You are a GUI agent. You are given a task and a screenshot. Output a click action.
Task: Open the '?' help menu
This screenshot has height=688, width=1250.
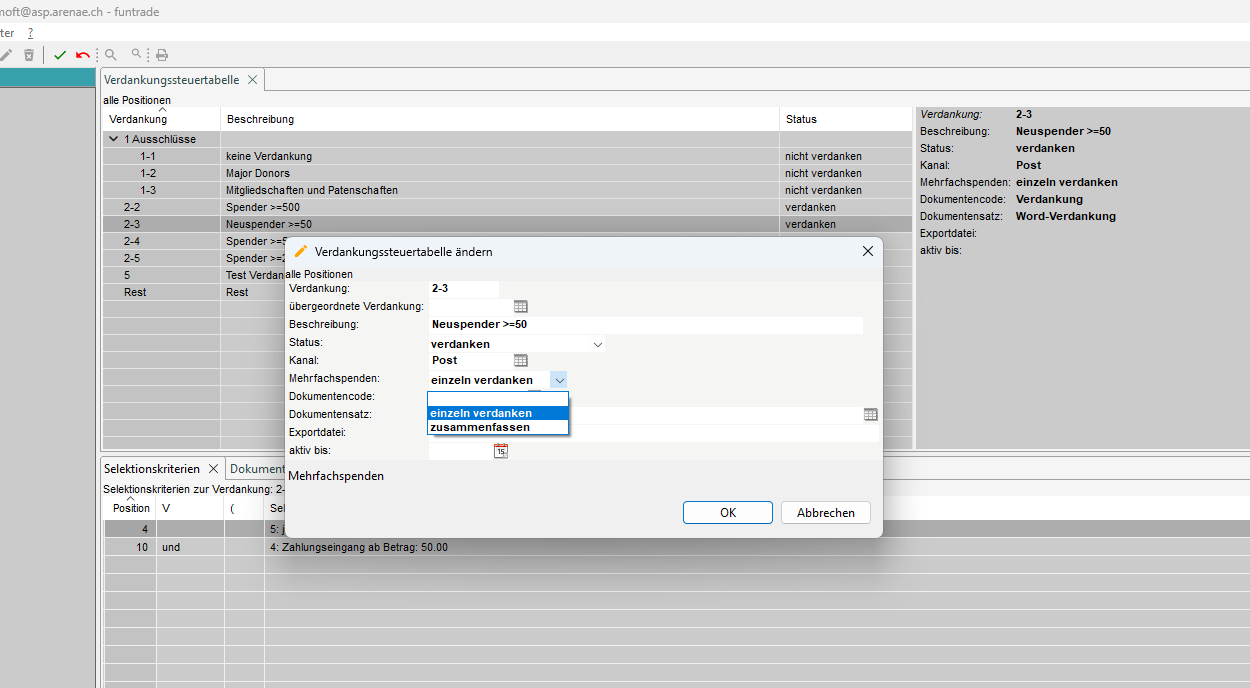click(30, 33)
